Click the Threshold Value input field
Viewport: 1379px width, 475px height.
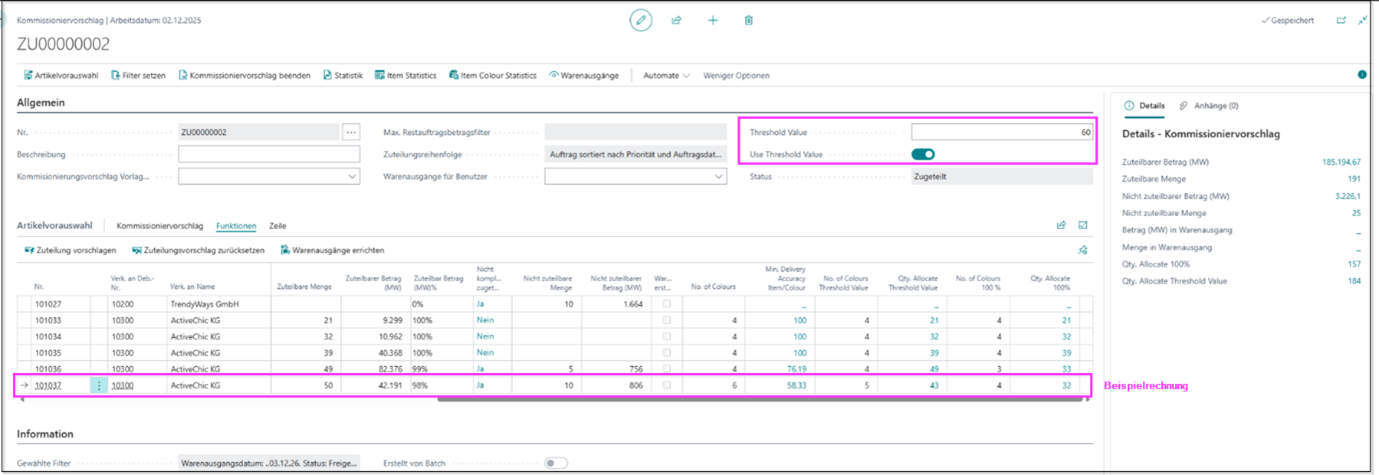(x=1002, y=132)
